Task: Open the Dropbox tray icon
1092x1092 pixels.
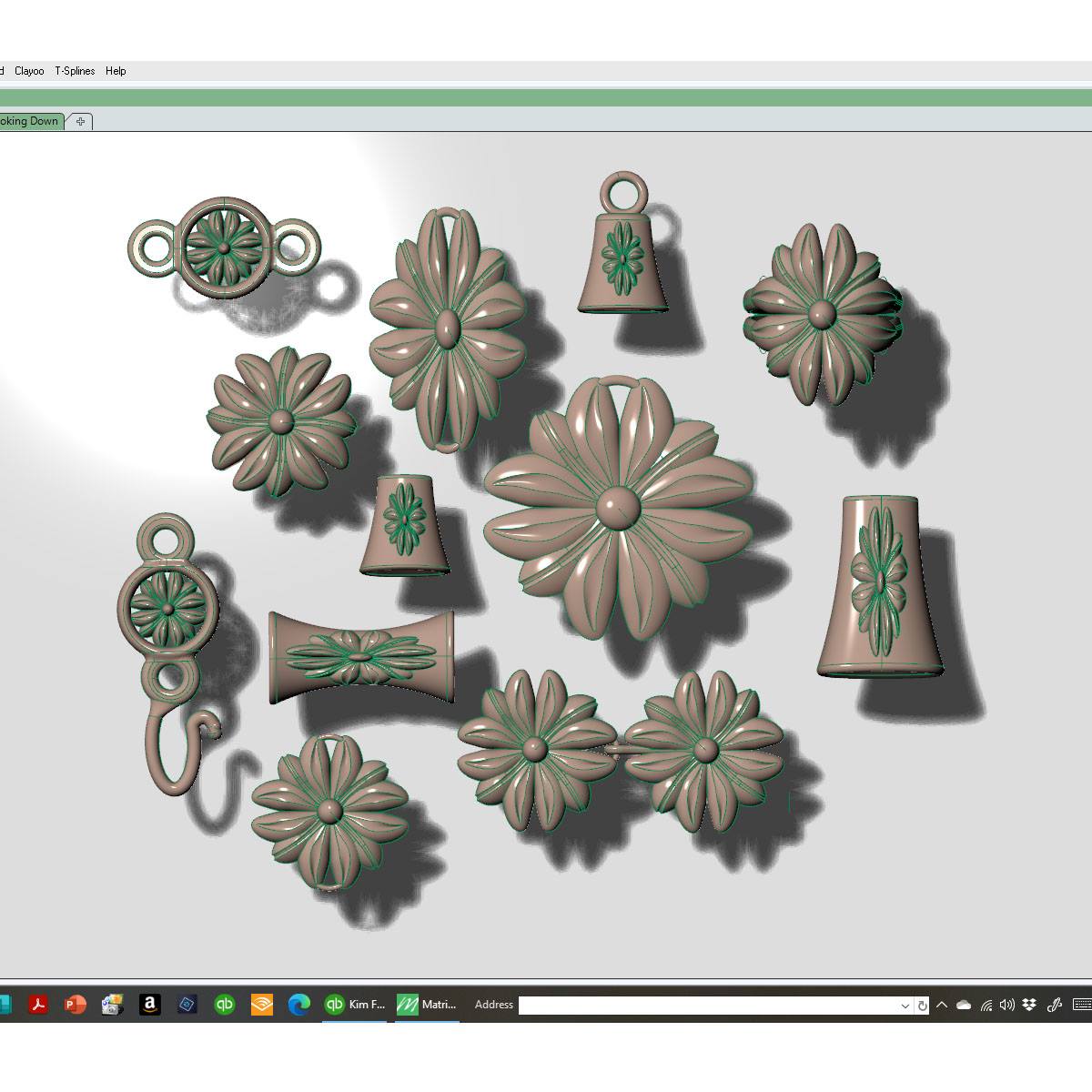Action: click(x=1029, y=1005)
